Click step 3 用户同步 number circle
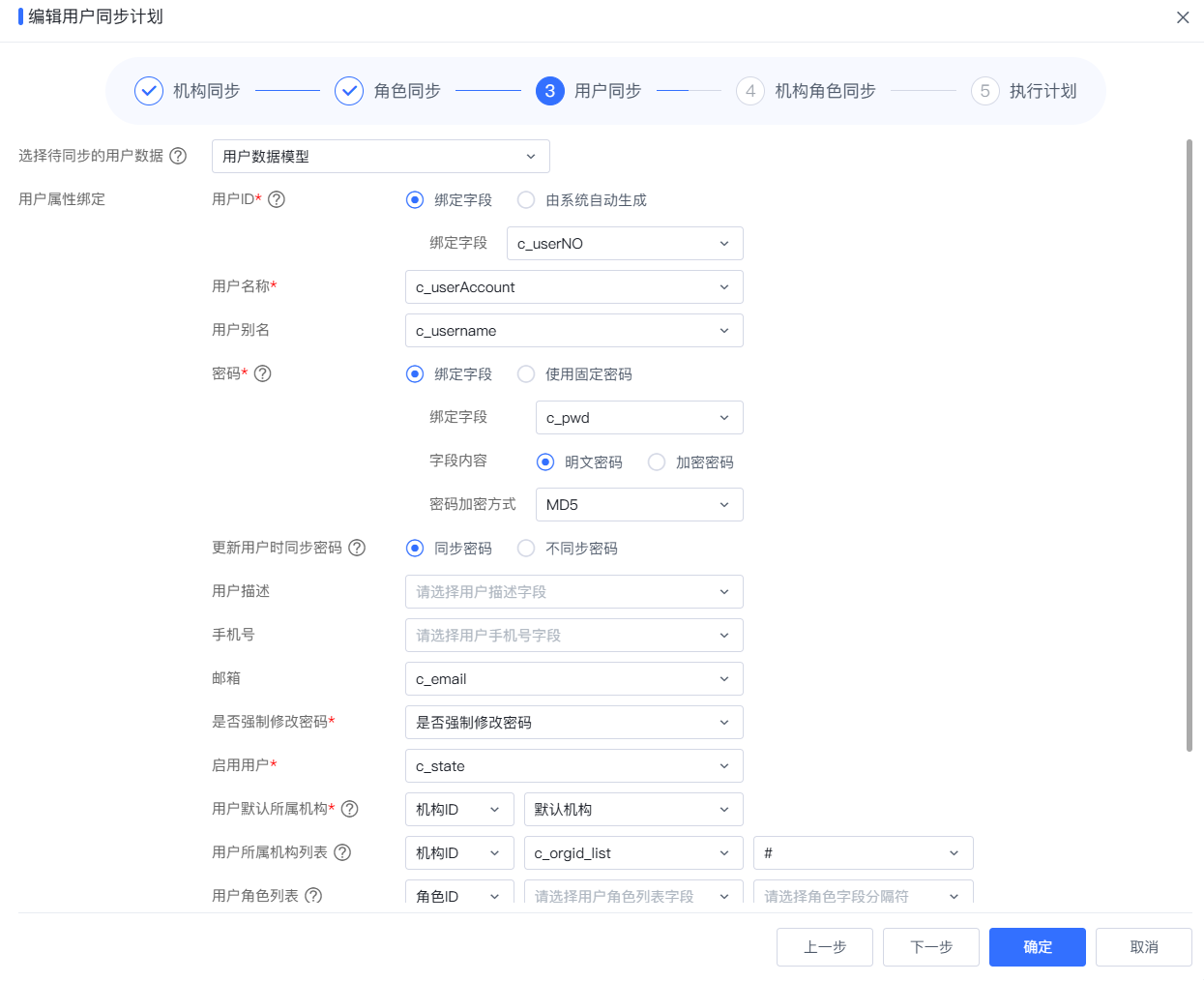Viewport: 1204px width, 982px height. coord(550,91)
